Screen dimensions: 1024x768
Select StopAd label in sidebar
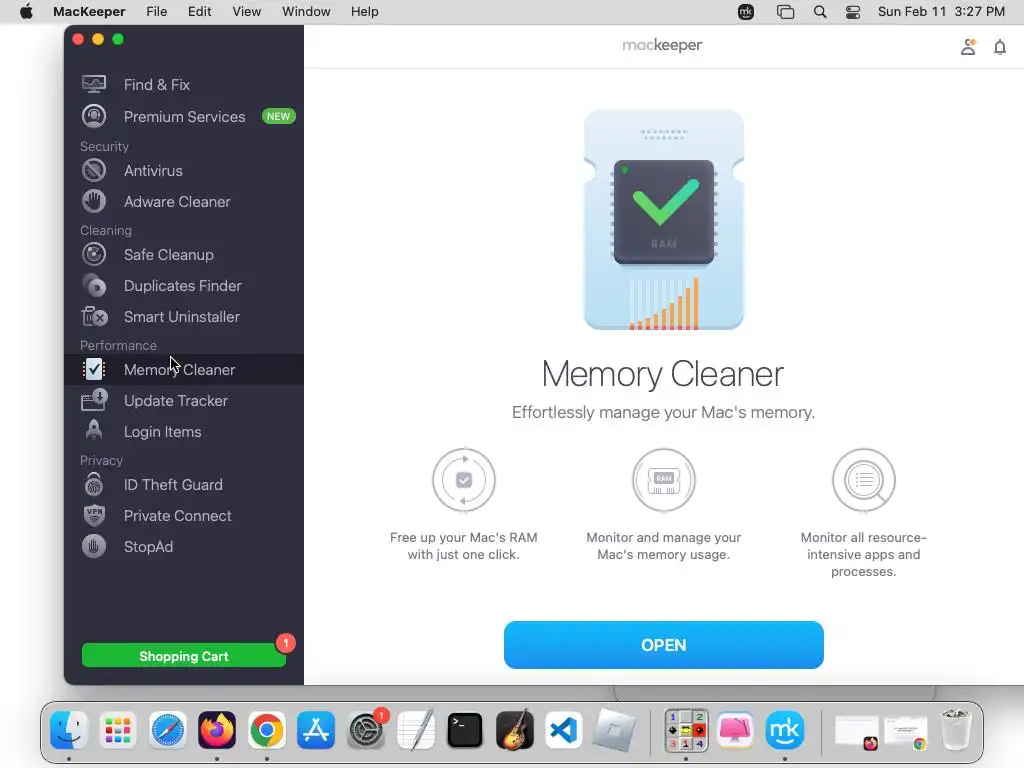click(x=148, y=546)
